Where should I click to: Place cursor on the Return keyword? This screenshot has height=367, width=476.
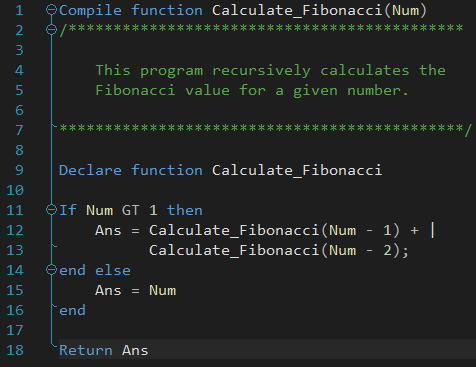(86, 350)
